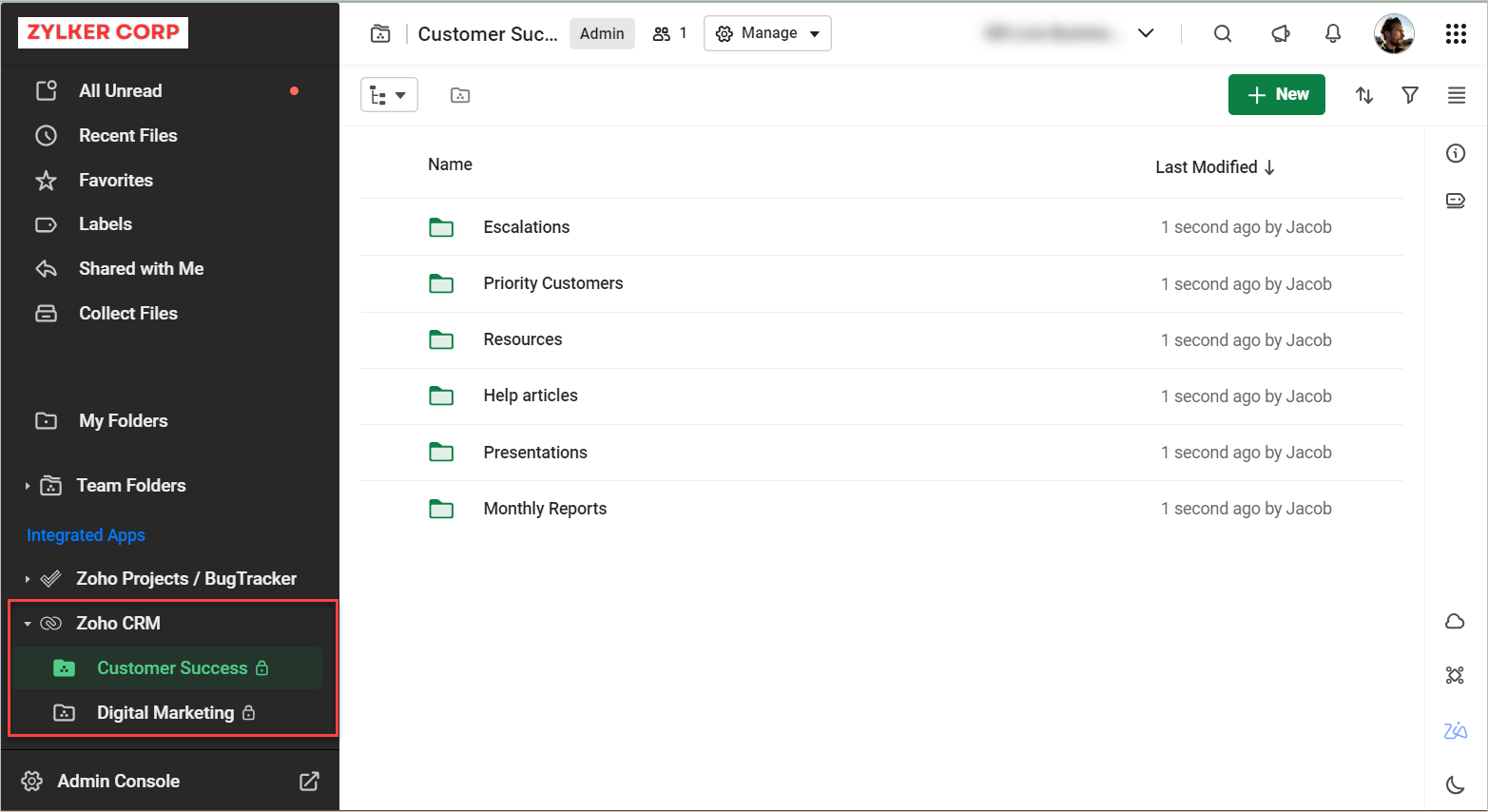Viewport: 1488px width, 812px height.
Task: Open announcements megaphone
Action: (1281, 34)
